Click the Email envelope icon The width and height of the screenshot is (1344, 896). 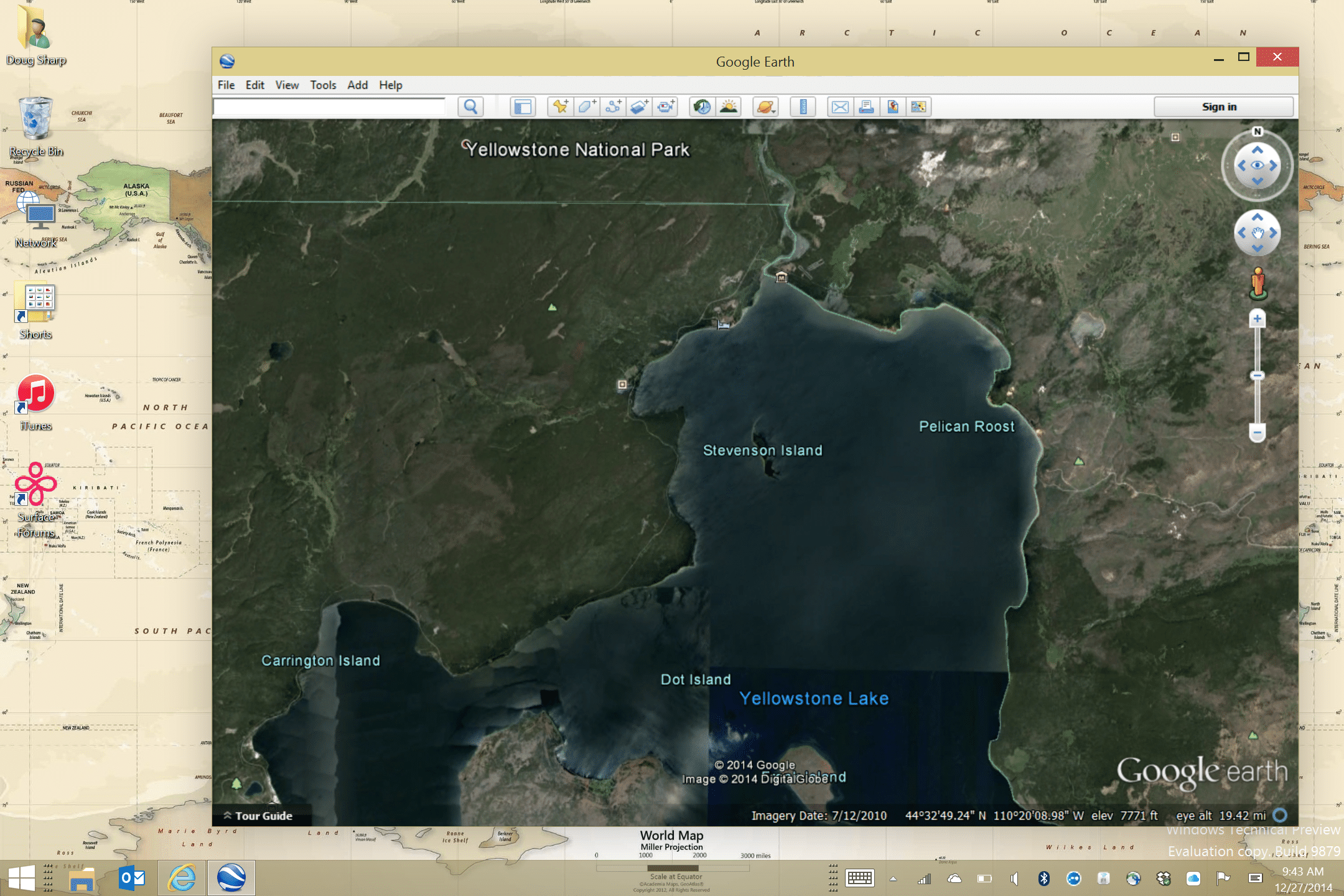coord(840,107)
